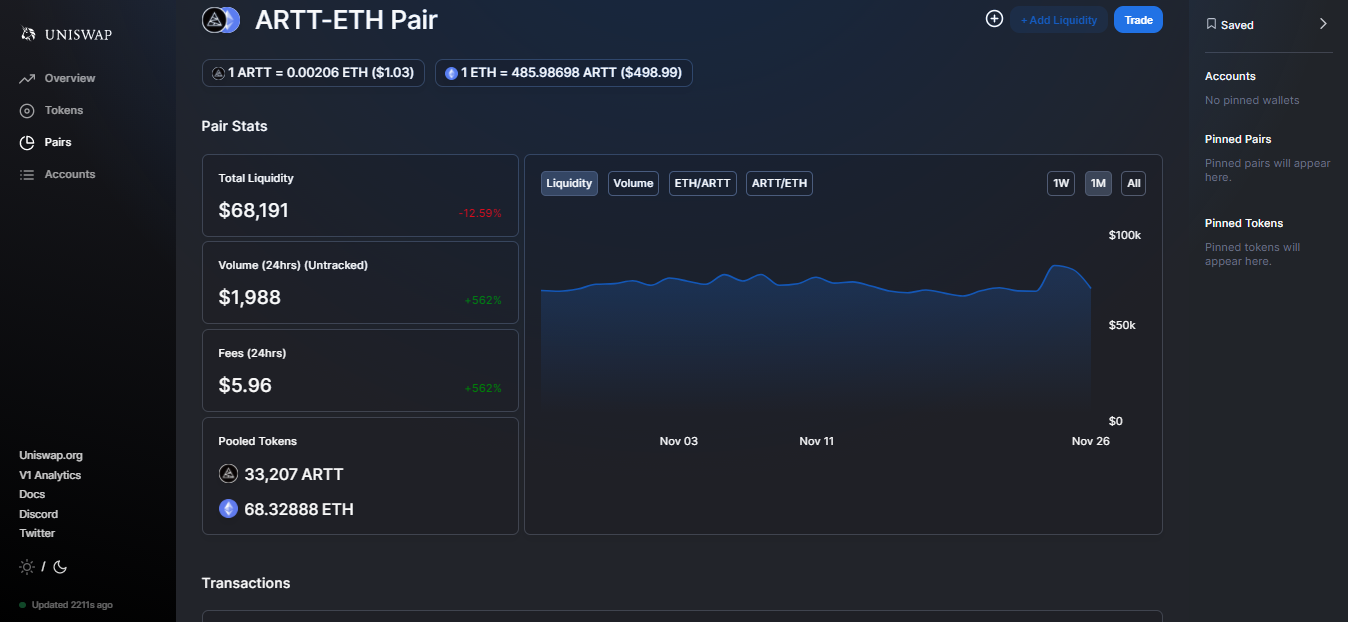The width and height of the screenshot is (1348, 622).
Task: Select the ARTT/ETH rate chart
Action: (x=779, y=183)
